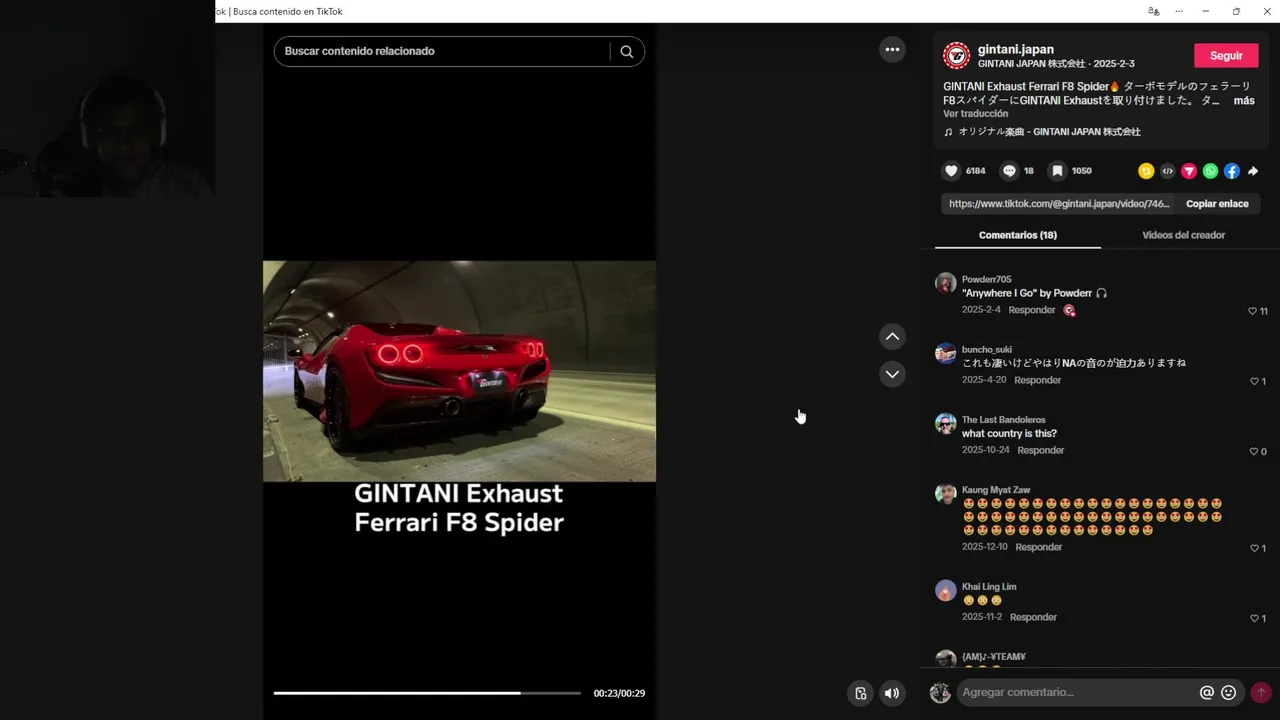This screenshot has width=1280, height=720.
Task: Click Copiar enlace button
Action: (1217, 204)
